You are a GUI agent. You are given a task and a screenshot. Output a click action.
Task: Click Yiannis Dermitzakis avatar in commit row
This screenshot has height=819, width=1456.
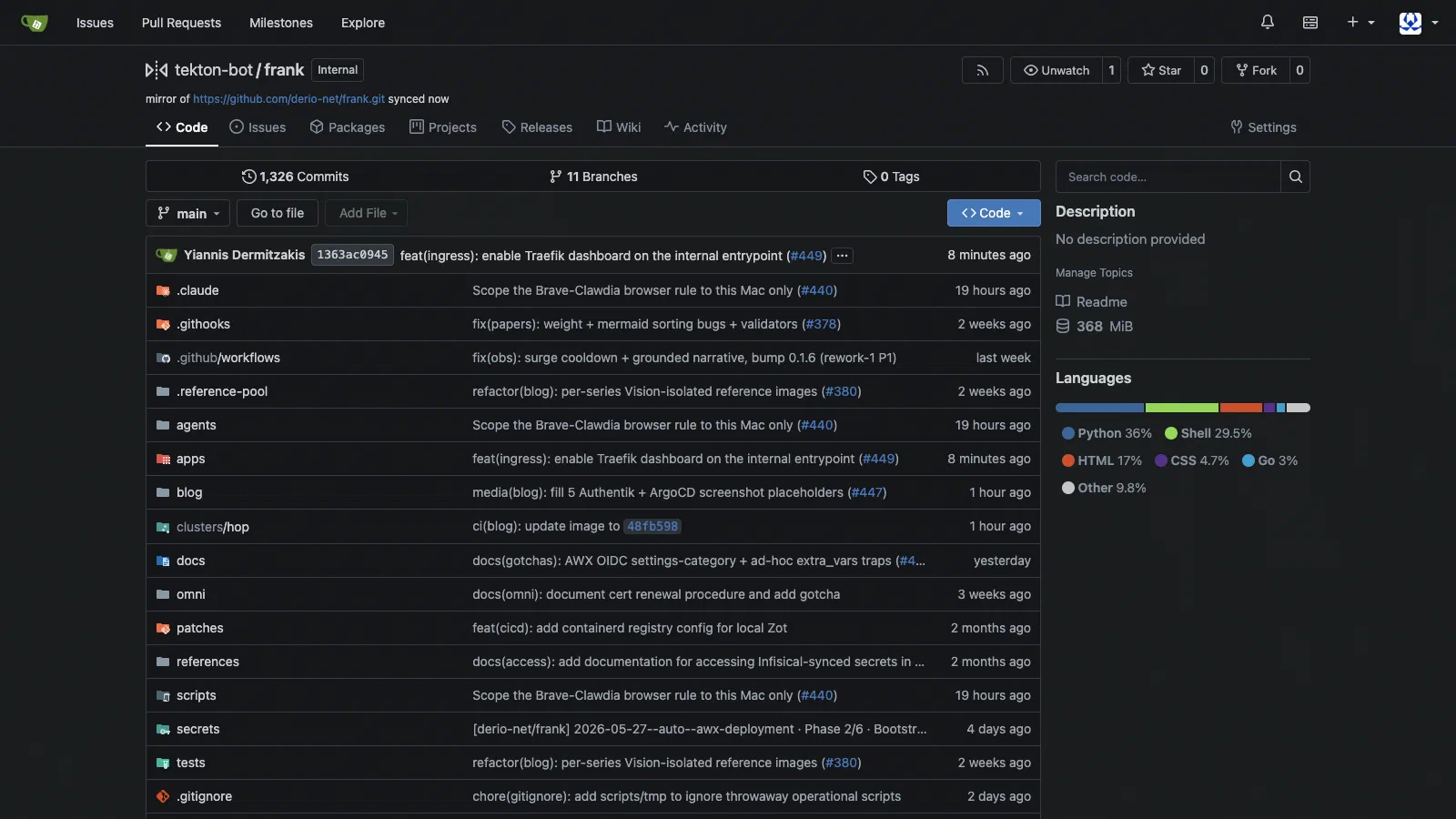tap(167, 255)
